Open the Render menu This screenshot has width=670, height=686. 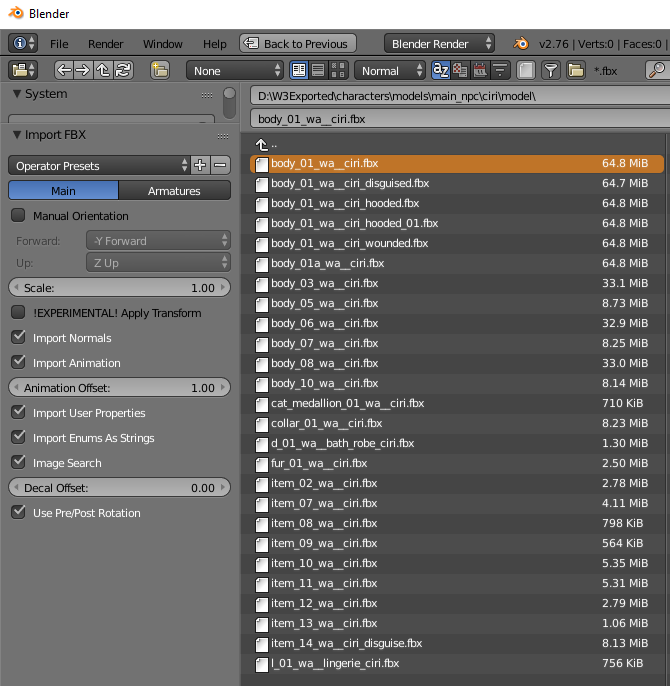pyautogui.click(x=105, y=44)
